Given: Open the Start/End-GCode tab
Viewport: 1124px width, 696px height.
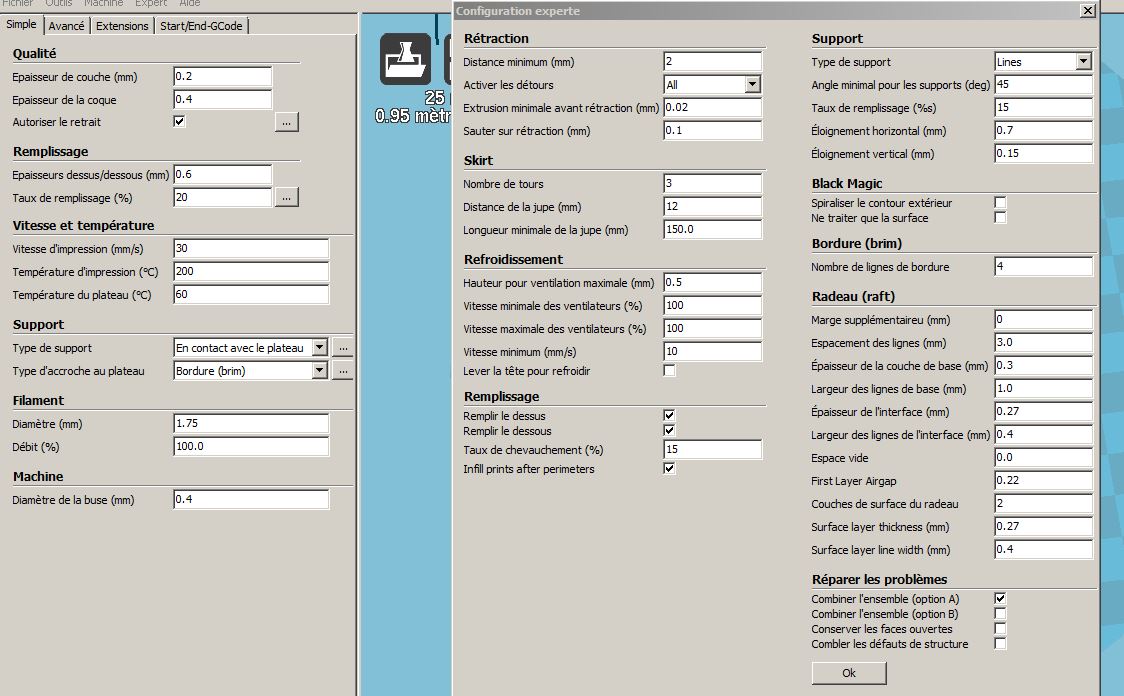Looking at the screenshot, I should [201, 26].
